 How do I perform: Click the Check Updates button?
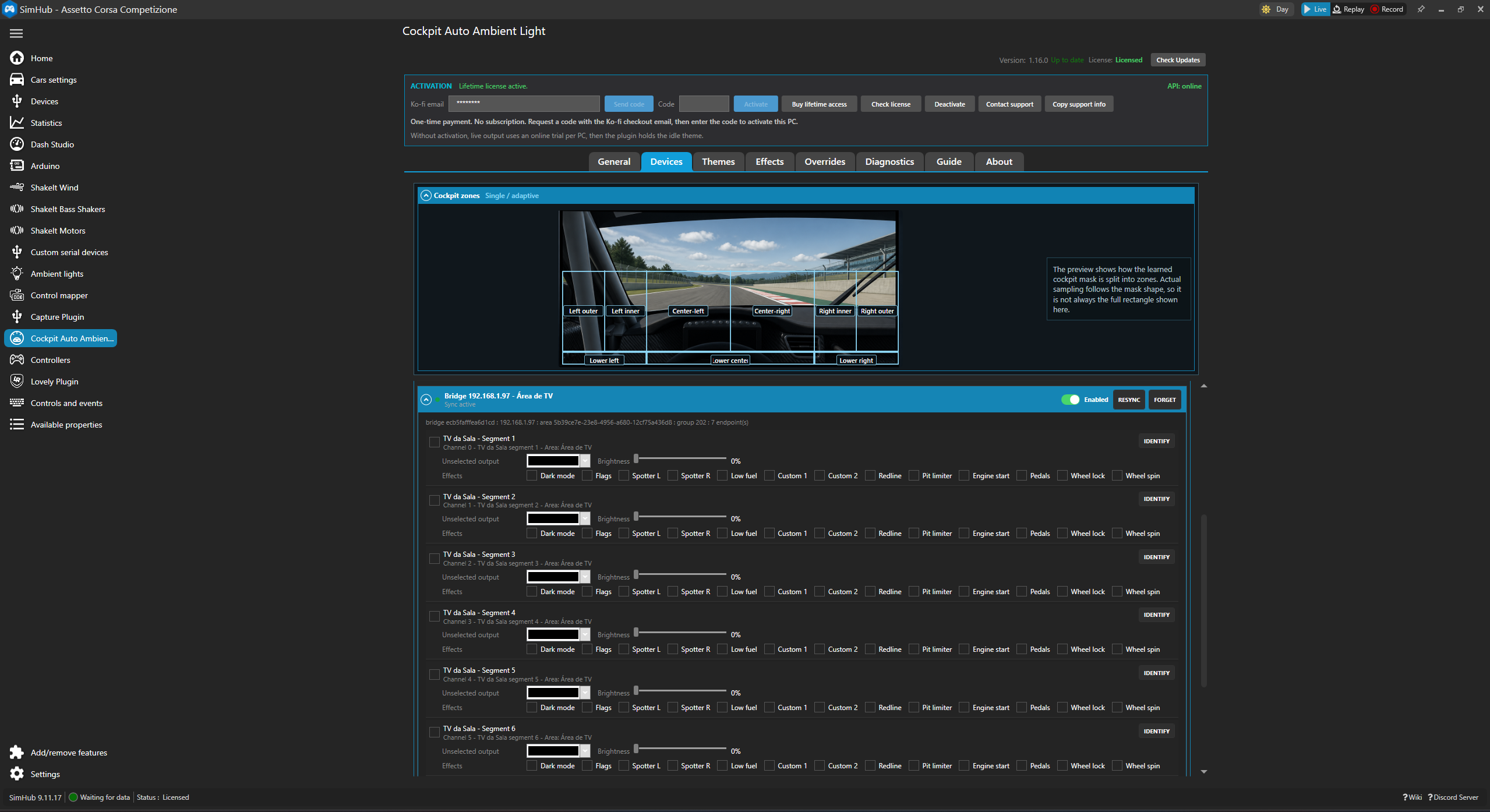[x=1178, y=60]
